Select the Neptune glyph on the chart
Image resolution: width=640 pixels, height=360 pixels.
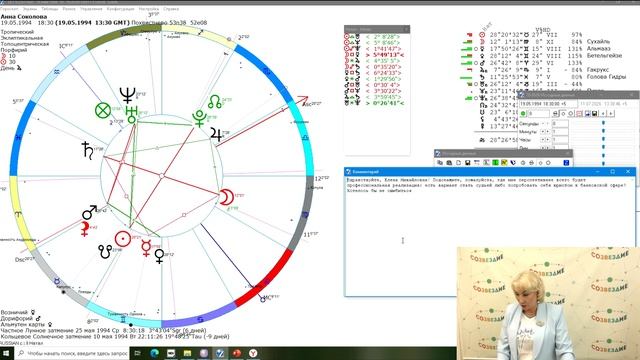tap(127, 96)
